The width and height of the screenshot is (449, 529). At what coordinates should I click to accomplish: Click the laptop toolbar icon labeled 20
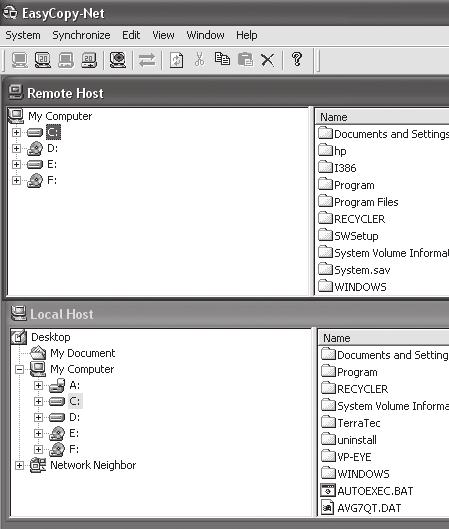(x=89, y=60)
